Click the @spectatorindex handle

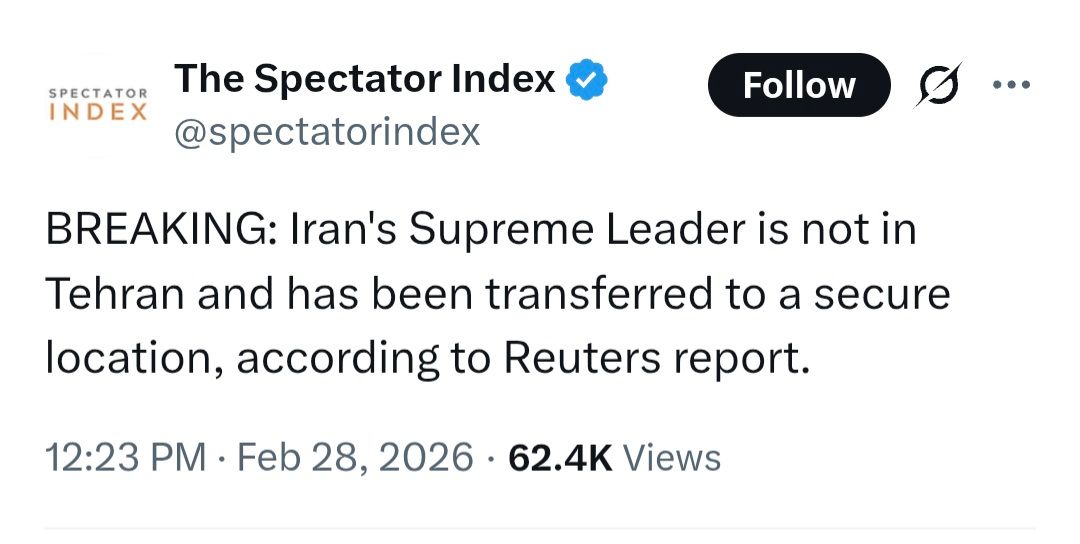coord(327,131)
